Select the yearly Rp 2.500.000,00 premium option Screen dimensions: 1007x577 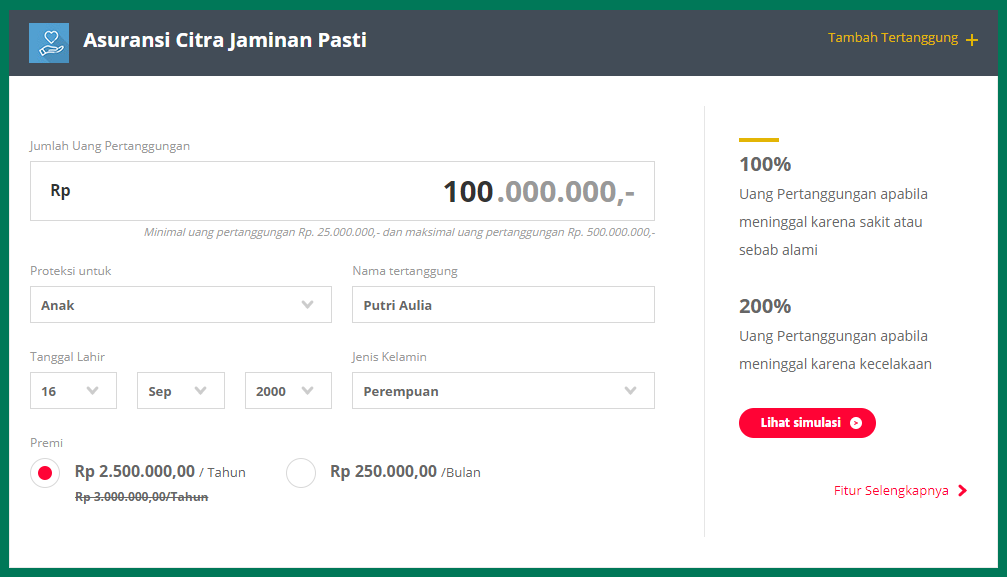click(x=45, y=473)
